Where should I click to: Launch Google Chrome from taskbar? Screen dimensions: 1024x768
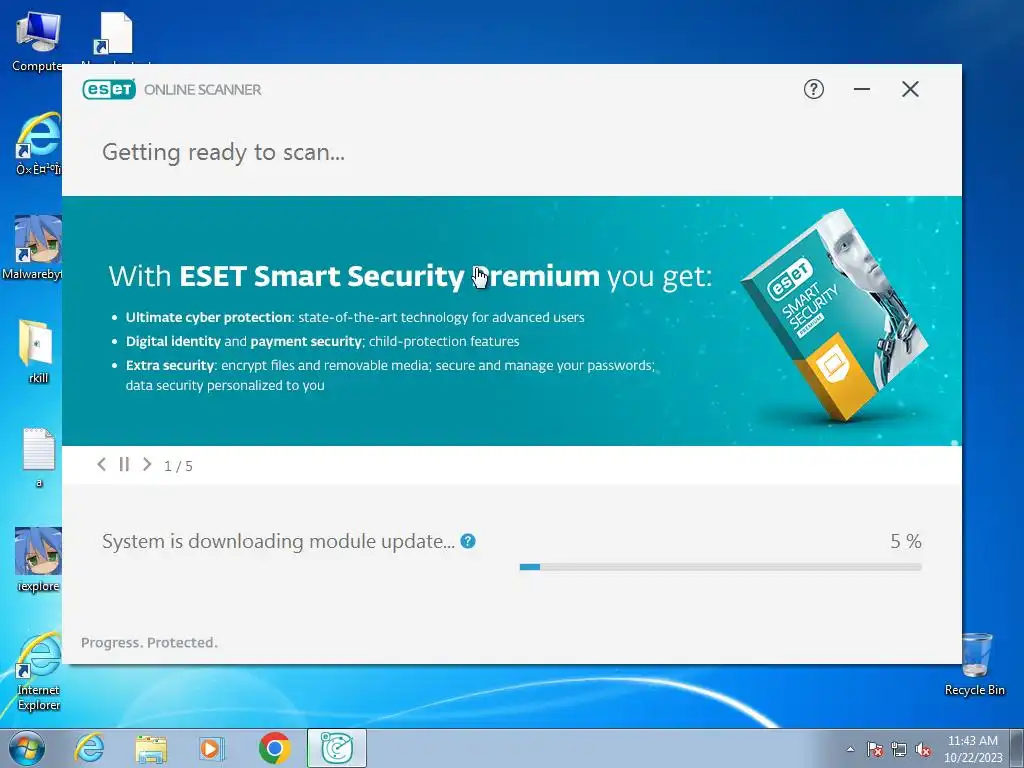point(274,748)
